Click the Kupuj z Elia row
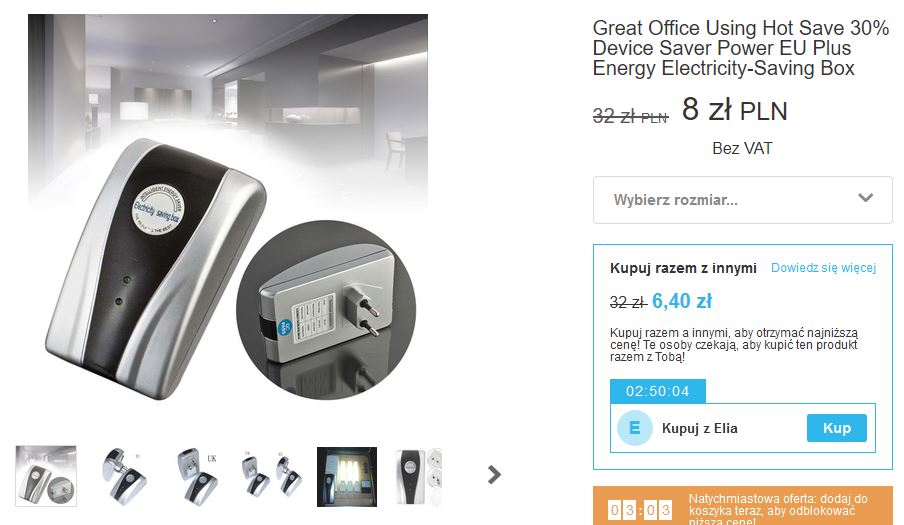 point(743,428)
